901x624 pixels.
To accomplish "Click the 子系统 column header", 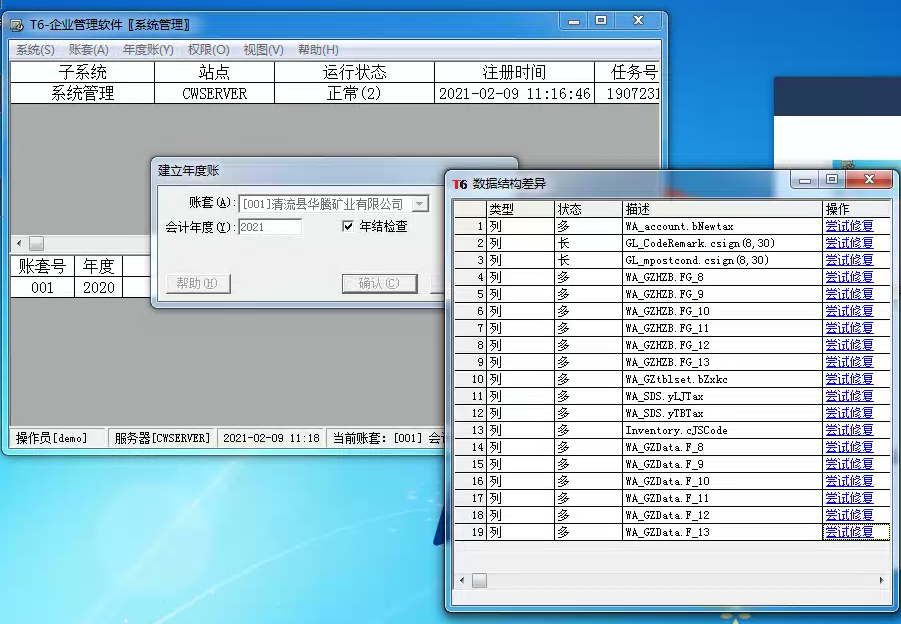I will coord(83,72).
